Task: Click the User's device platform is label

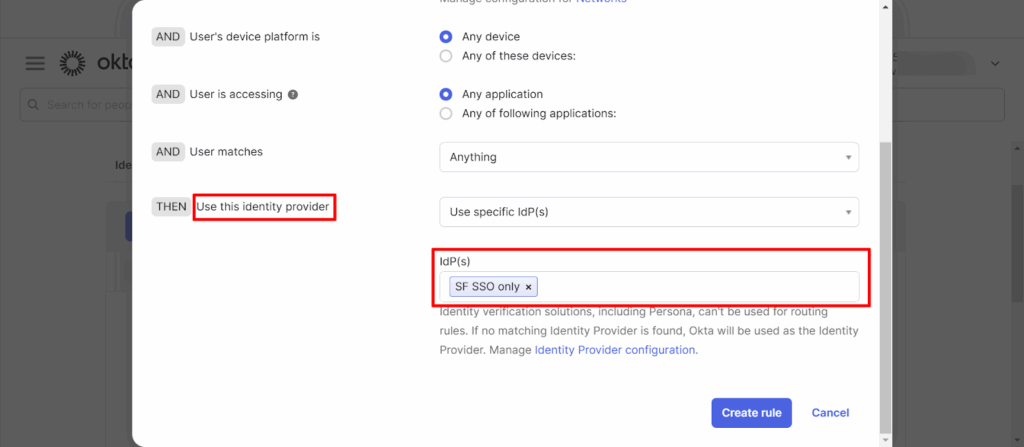Action: pos(255,37)
